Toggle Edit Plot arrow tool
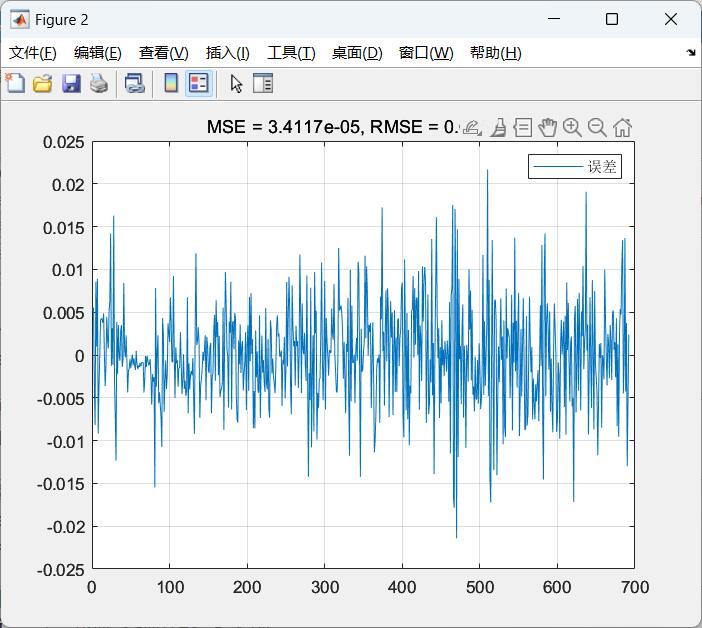This screenshot has width=702, height=628. (x=236, y=84)
